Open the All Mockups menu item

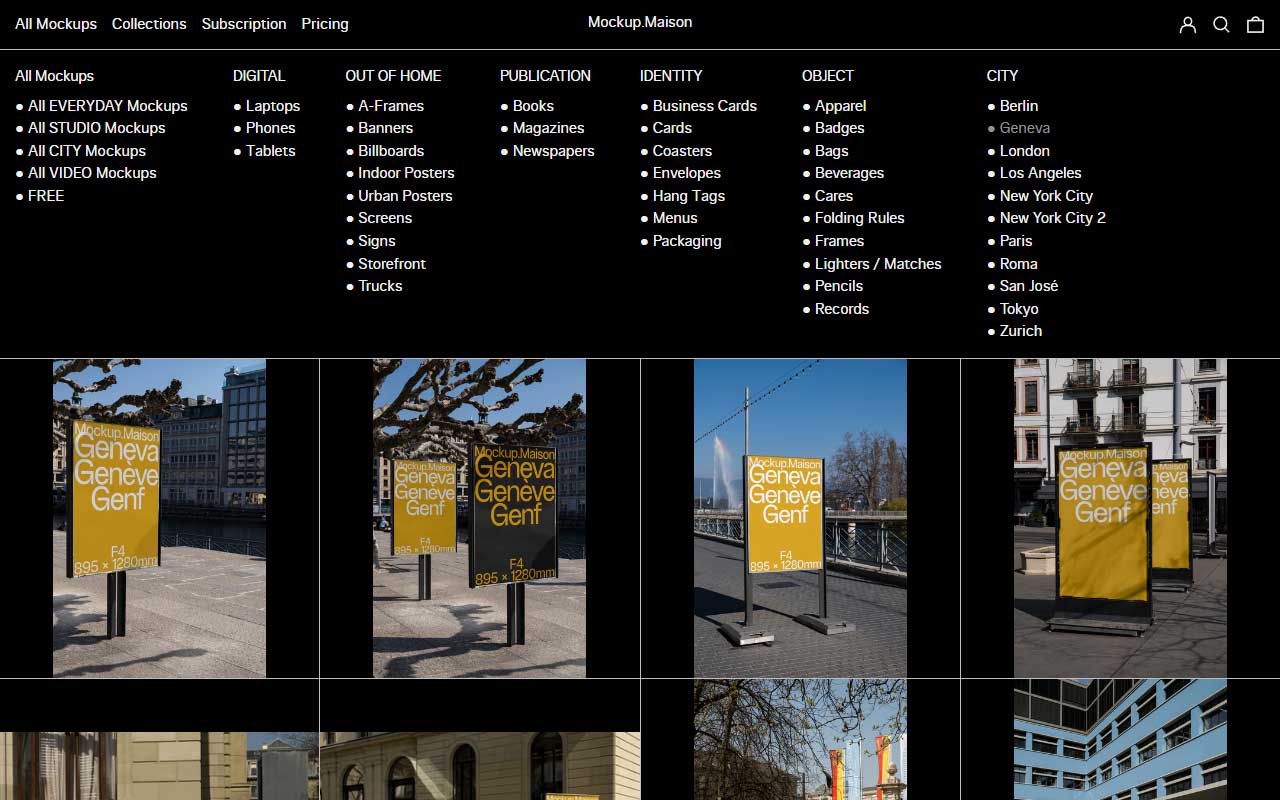[56, 24]
